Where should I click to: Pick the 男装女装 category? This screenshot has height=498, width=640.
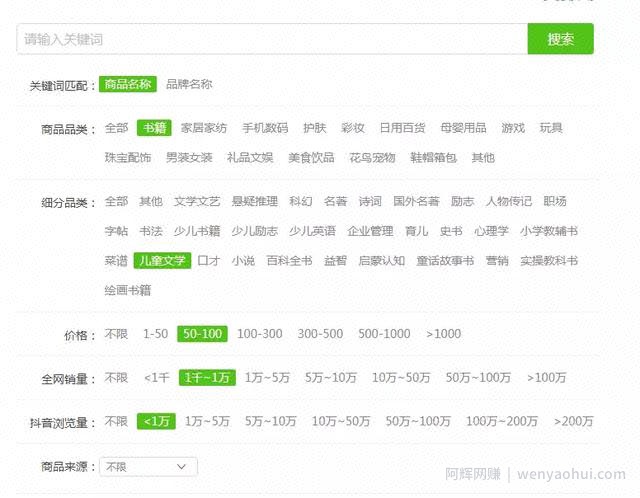189,158
